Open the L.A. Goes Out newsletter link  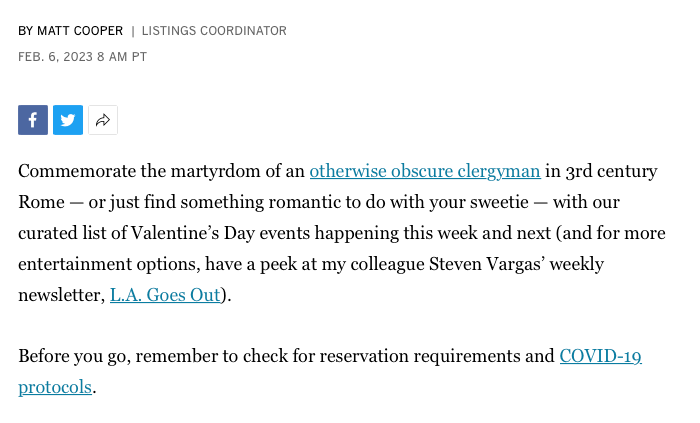(x=165, y=295)
